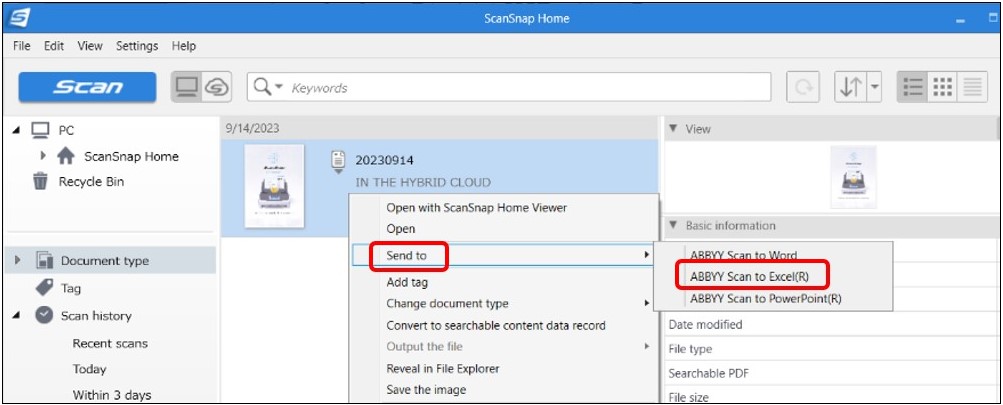Click the File type field label
This screenshot has height=405, width=1003.
[690, 349]
